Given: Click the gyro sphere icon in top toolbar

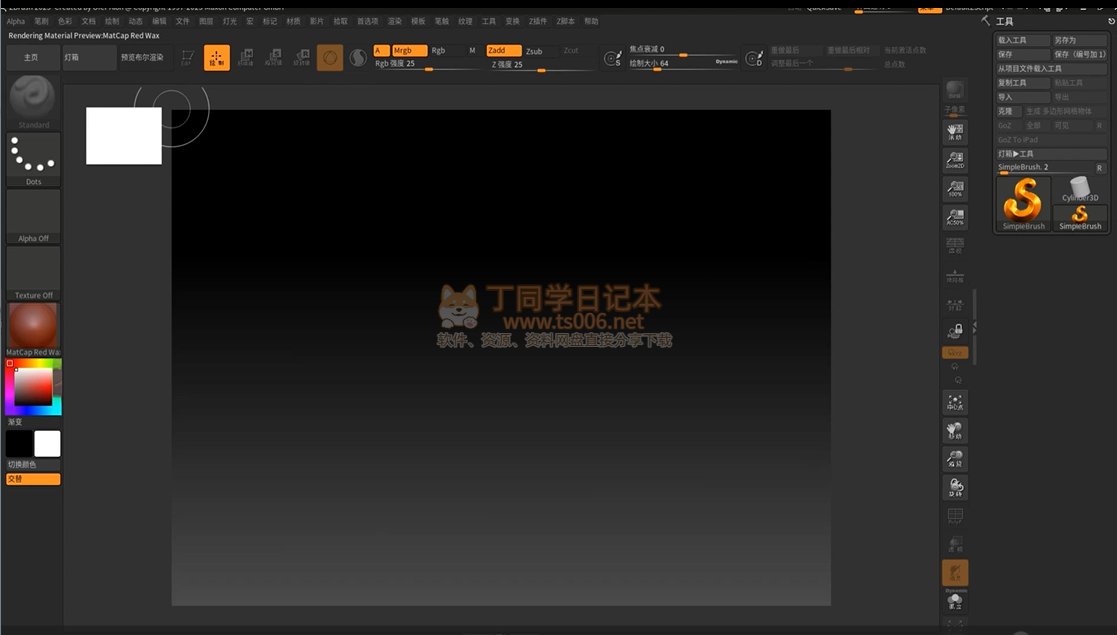Looking at the screenshot, I should point(330,58).
